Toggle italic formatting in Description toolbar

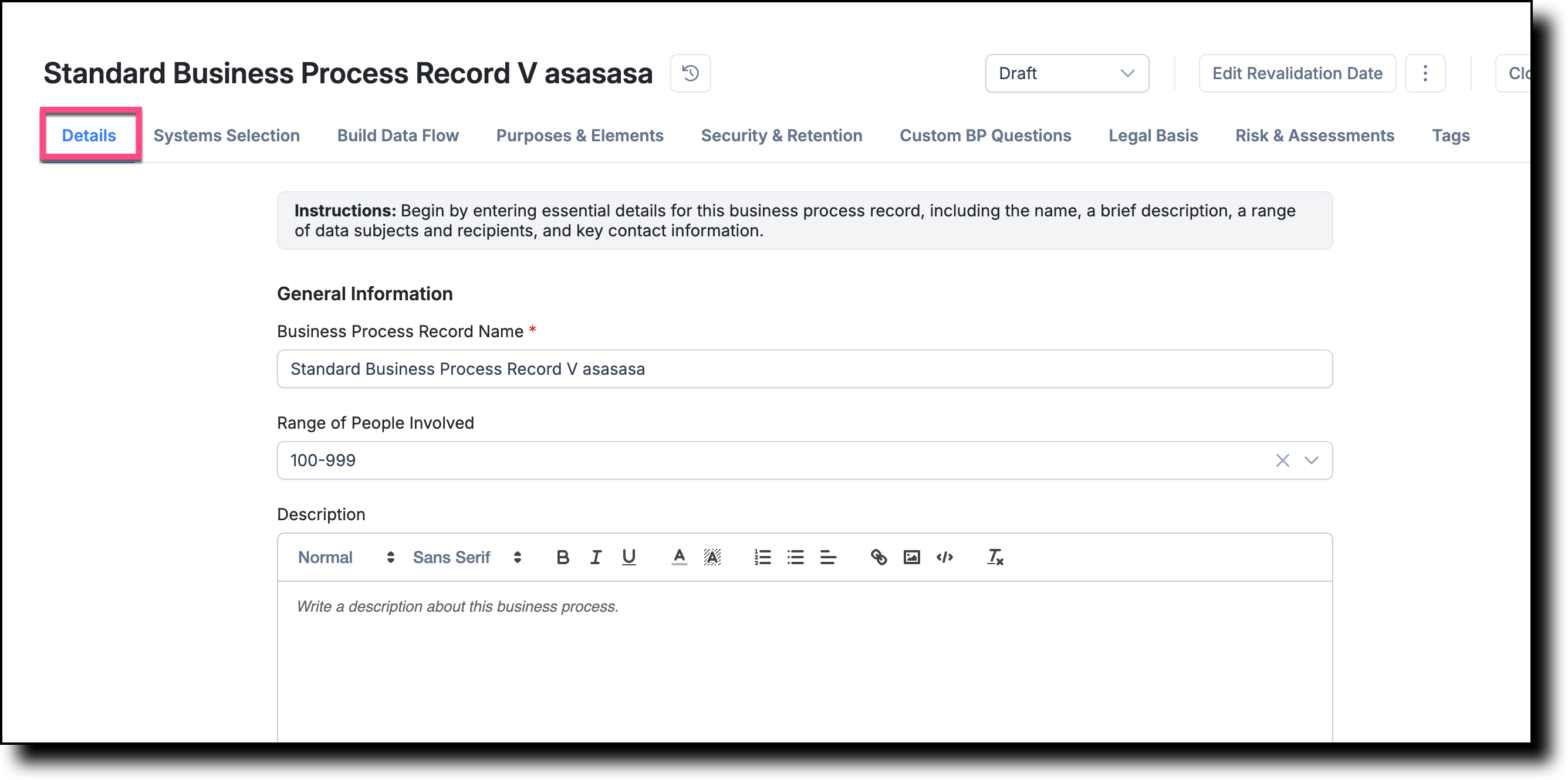point(595,557)
